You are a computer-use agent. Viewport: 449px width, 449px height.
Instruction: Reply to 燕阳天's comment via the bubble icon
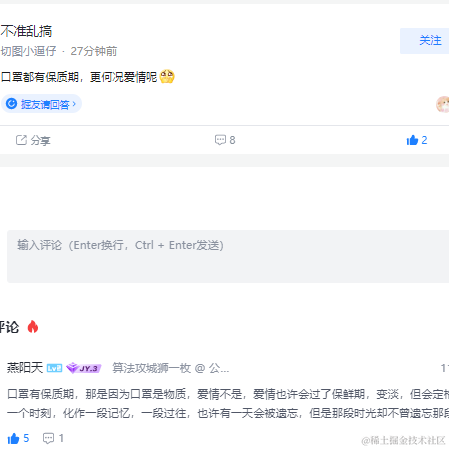pyautogui.click(x=48, y=438)
